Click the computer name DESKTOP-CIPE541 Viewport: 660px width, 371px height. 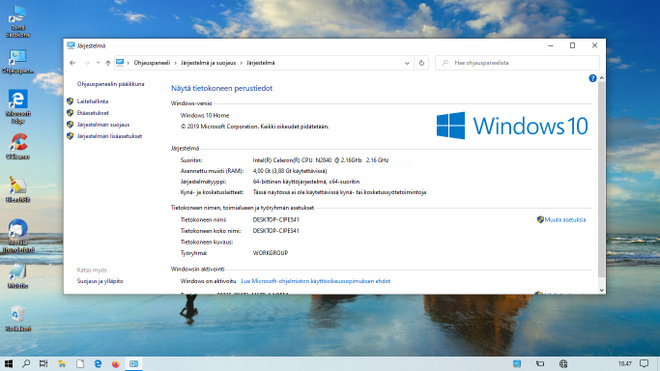(276, 219)
